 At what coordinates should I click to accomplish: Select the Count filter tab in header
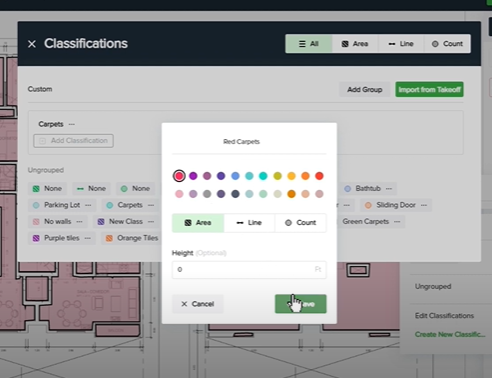(447, 44)
